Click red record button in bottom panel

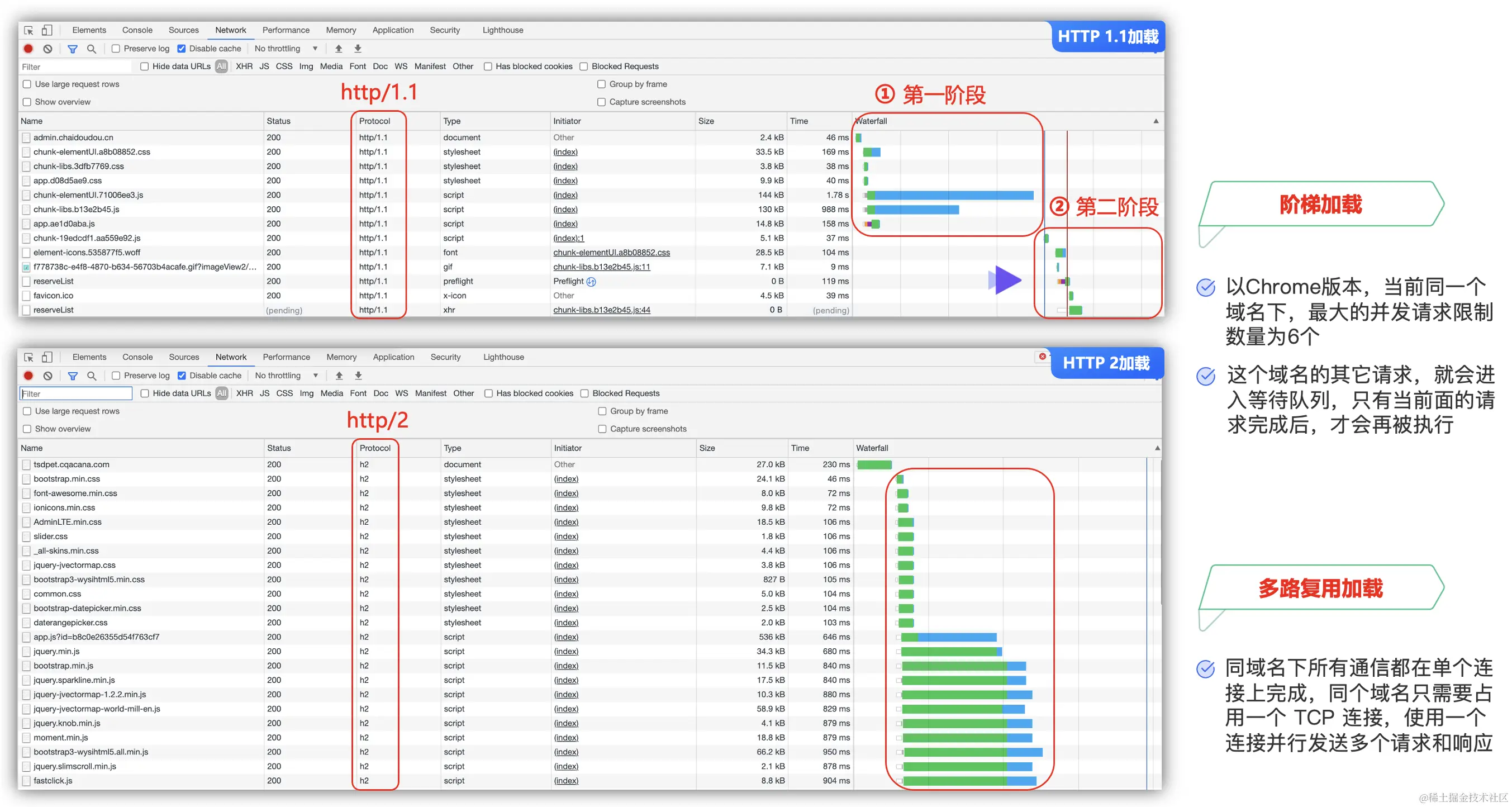tap(28, 376)
